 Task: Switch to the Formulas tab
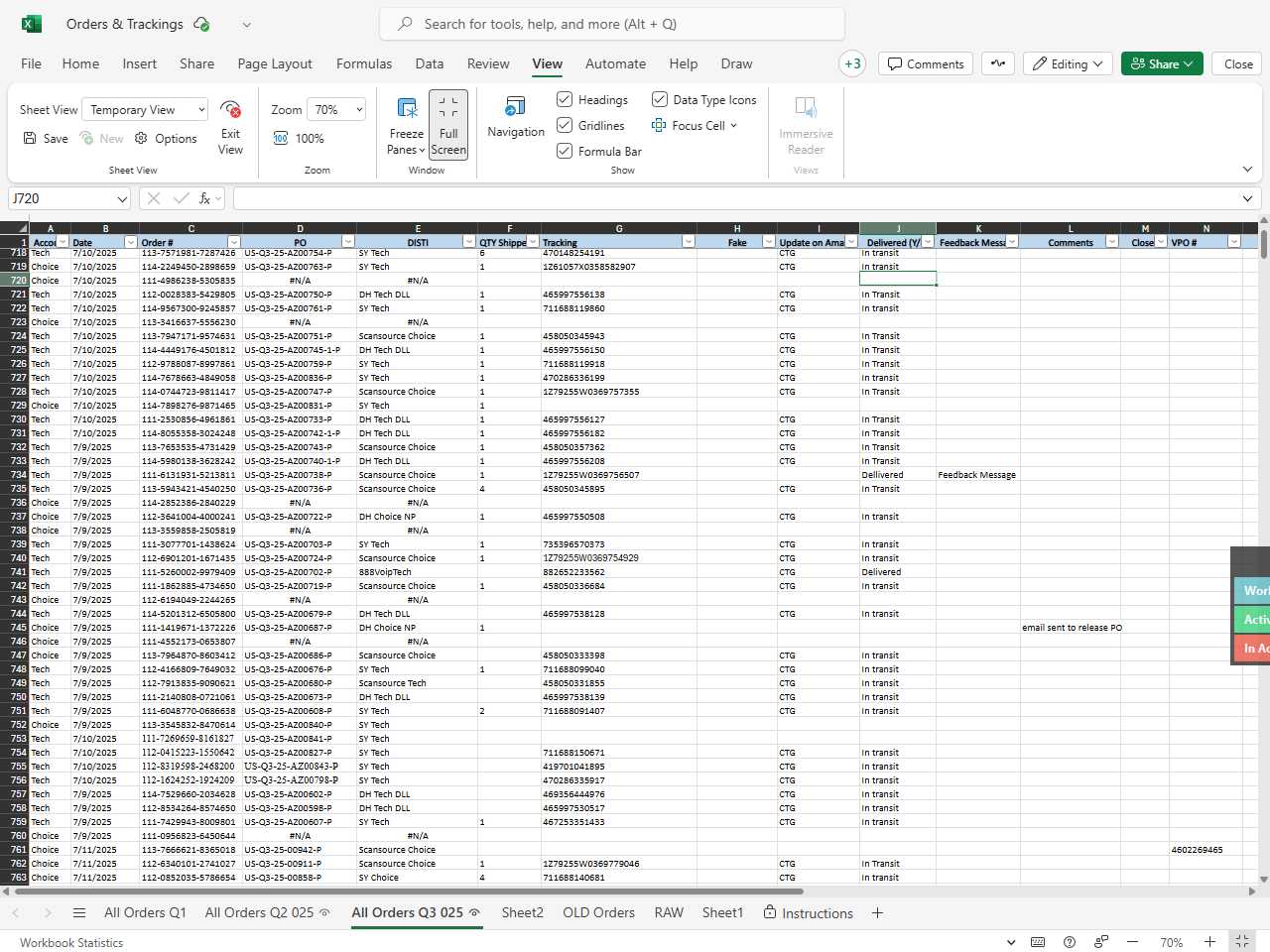pos(364,63)
